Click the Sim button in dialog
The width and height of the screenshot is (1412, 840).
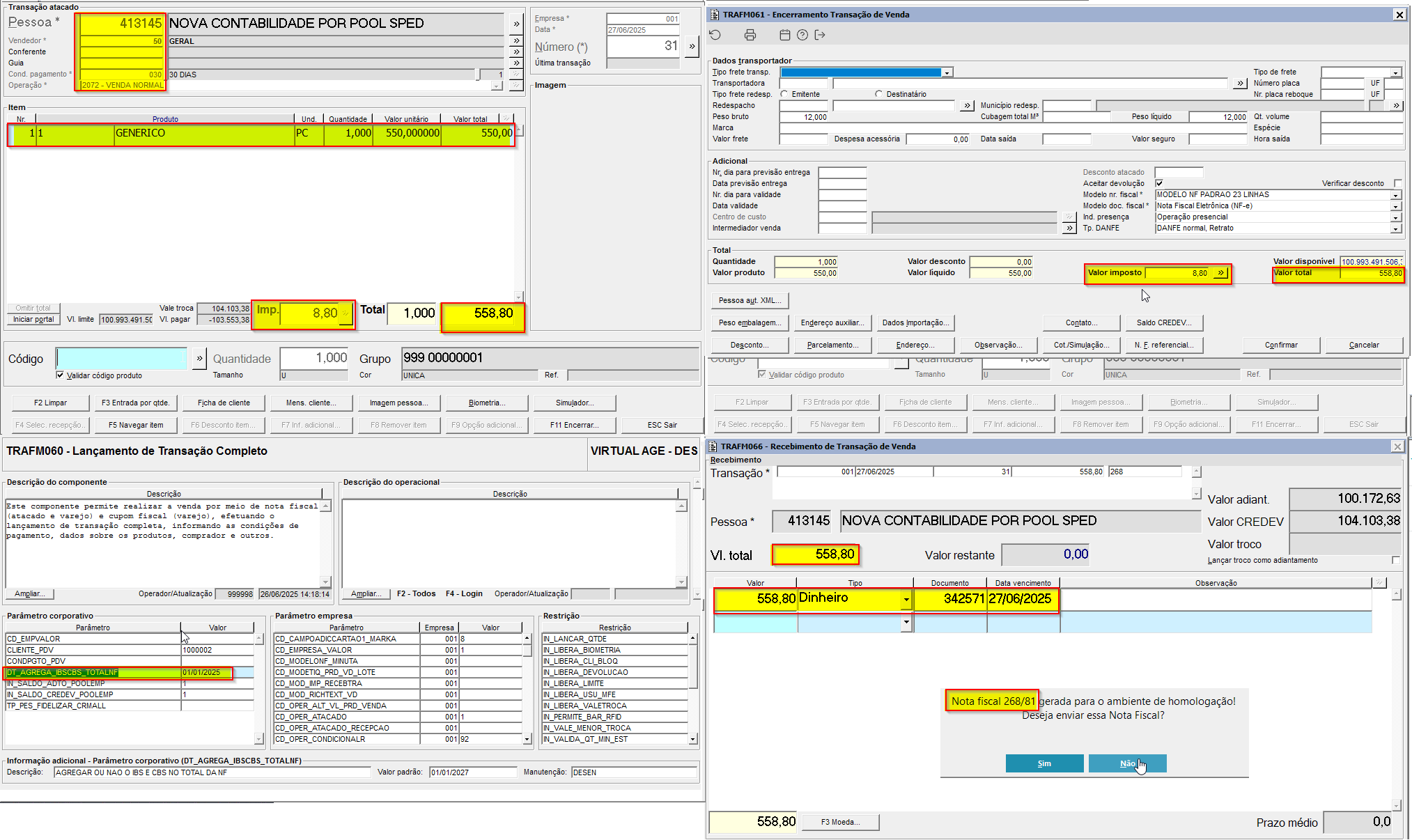click(x=1044, y=763)
